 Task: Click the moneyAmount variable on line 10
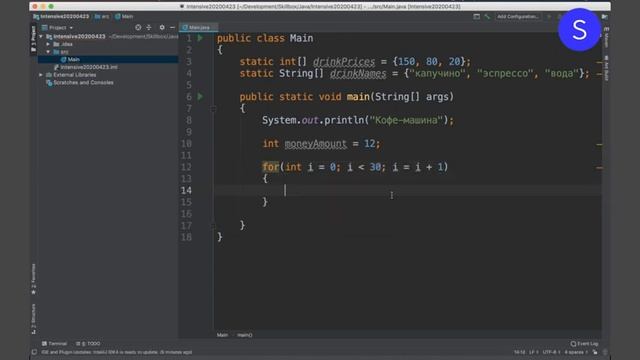[316, 144]
